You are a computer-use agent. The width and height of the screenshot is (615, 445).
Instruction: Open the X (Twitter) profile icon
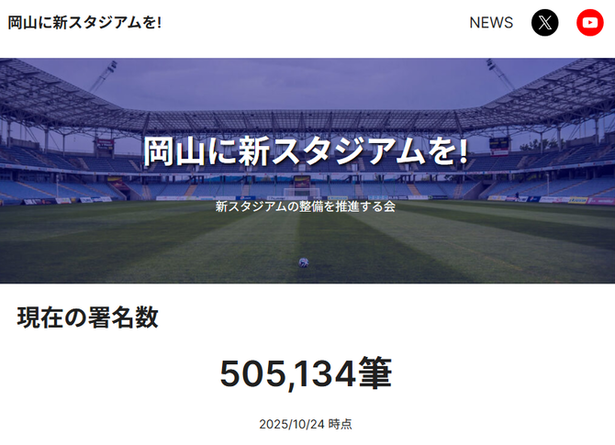pos(545,22)
